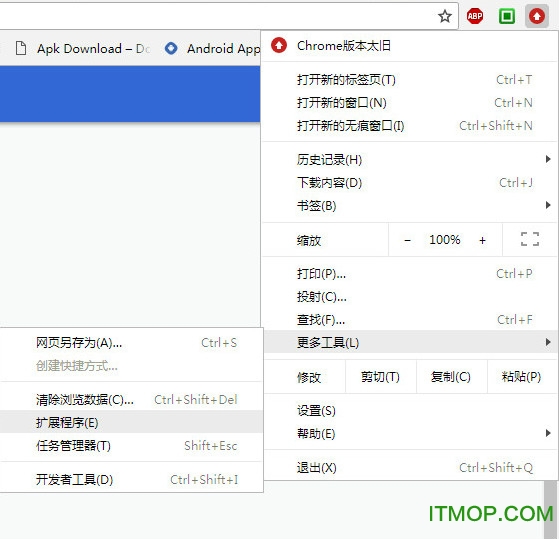Choose 打开新的无痕窗口(I)
The height and width of the screenshot is (539, 559).
(410, 125)
